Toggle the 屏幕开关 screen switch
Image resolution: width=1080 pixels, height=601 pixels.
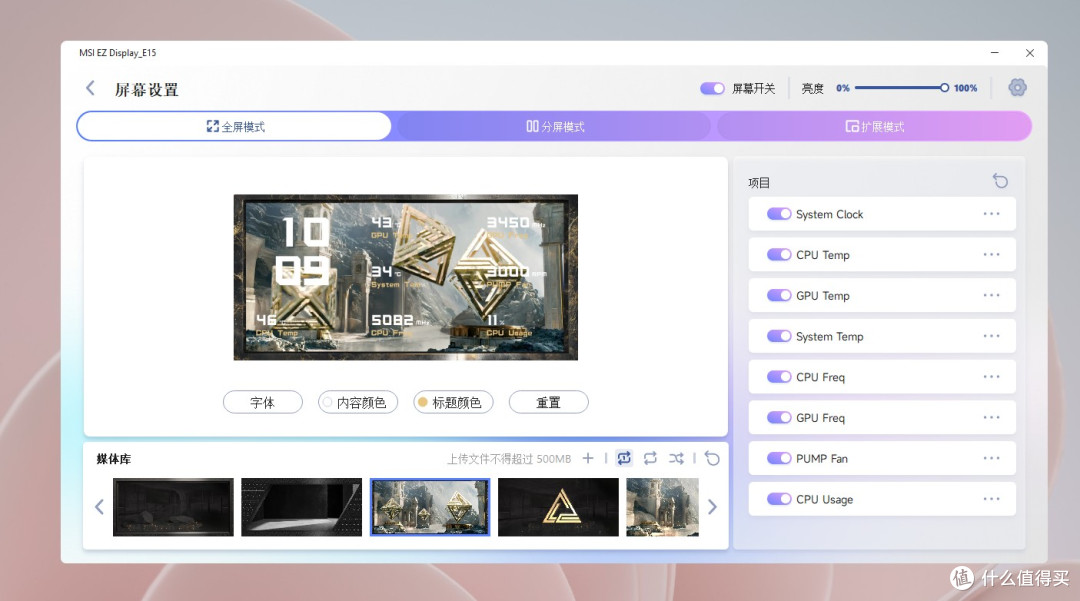pos(712,88)
